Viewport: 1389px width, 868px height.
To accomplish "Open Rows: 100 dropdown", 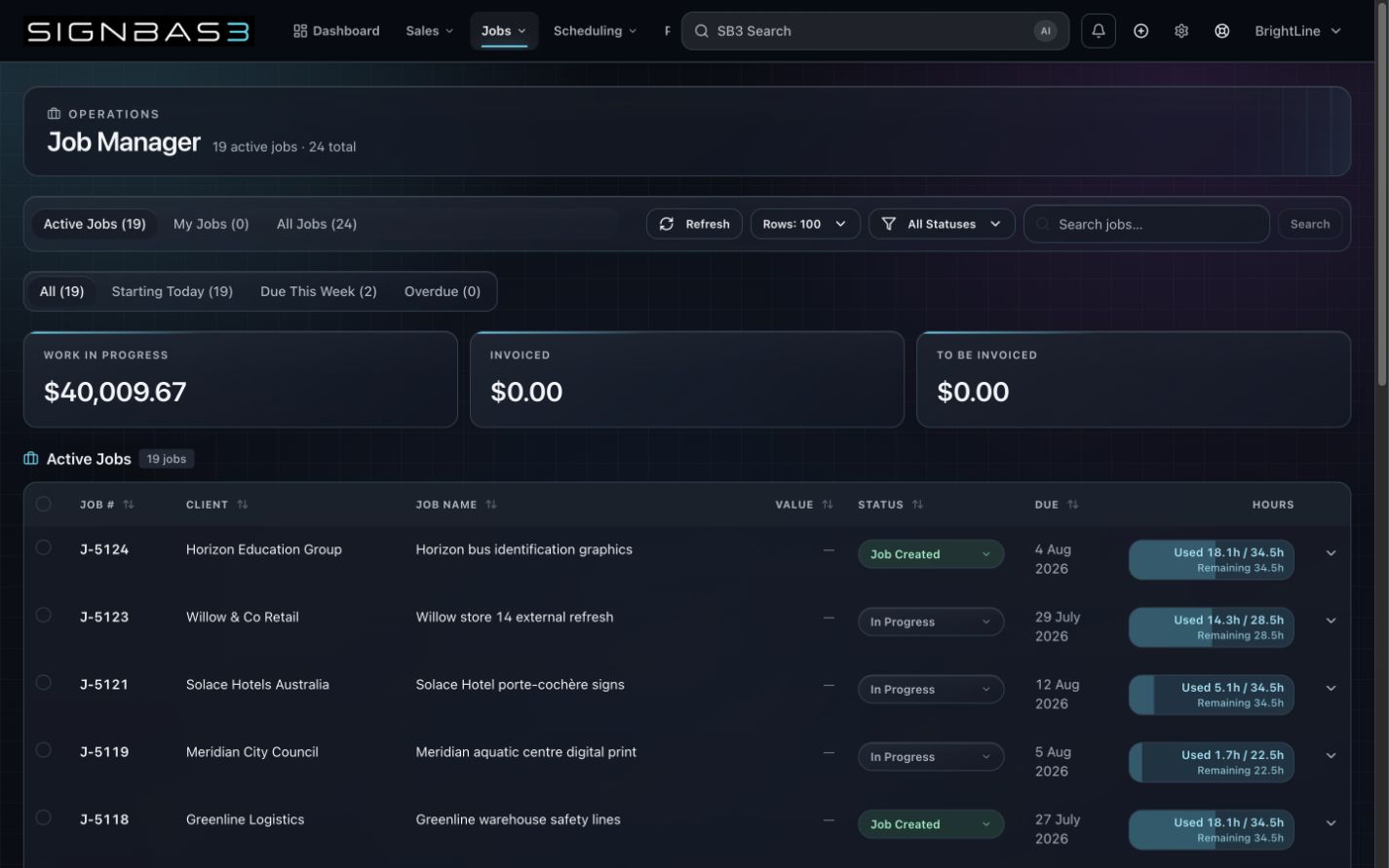I will point(805,224).
